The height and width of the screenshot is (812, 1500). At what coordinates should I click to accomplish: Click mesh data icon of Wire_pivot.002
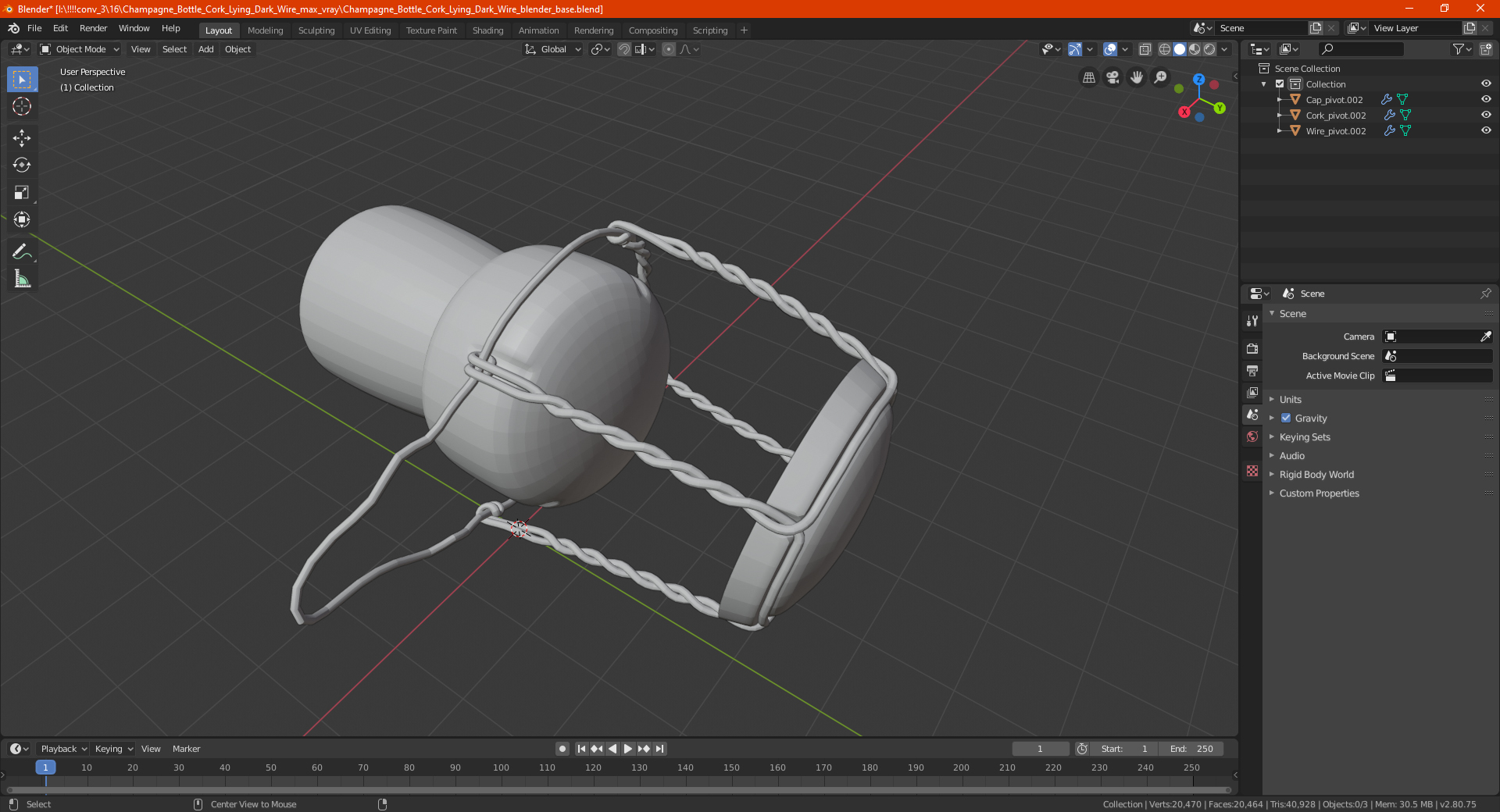1405,131
